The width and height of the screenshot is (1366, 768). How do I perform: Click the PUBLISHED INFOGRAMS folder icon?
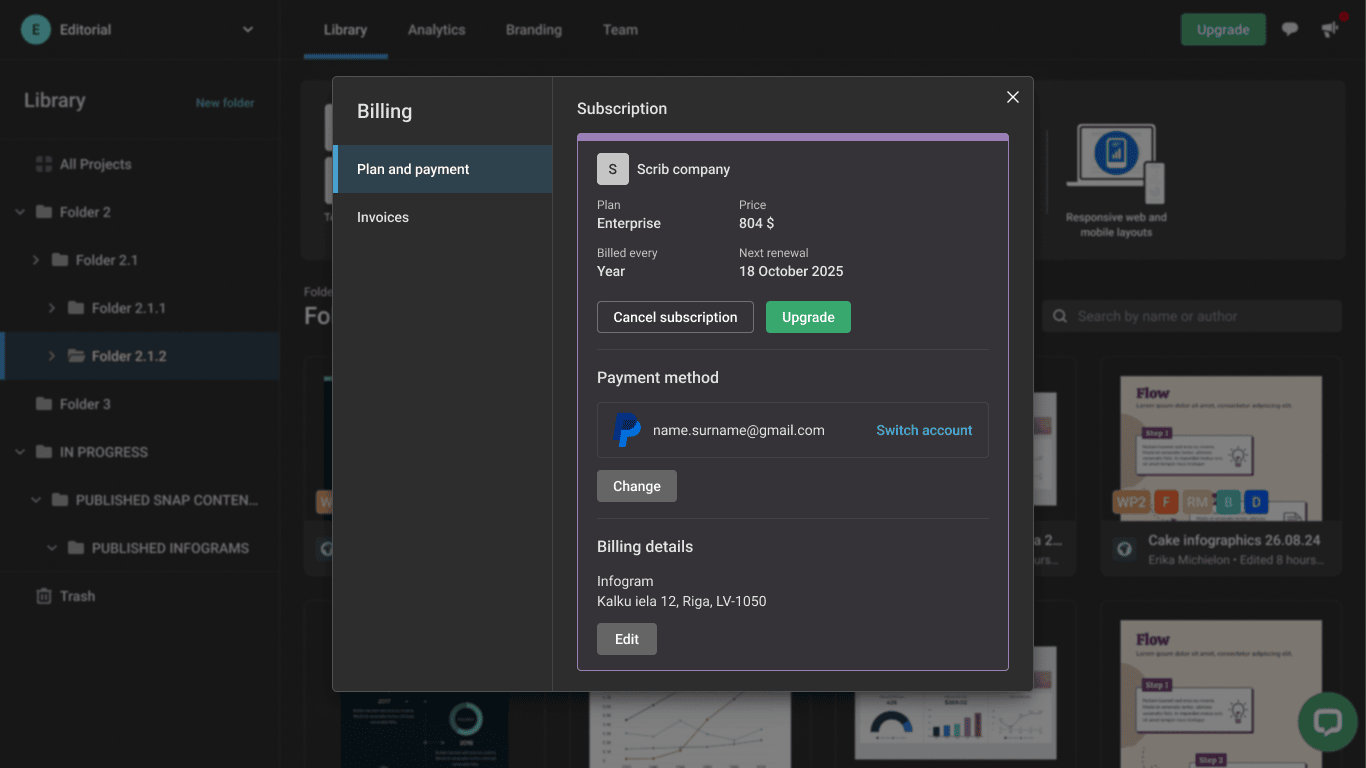[x=76, y=548]
